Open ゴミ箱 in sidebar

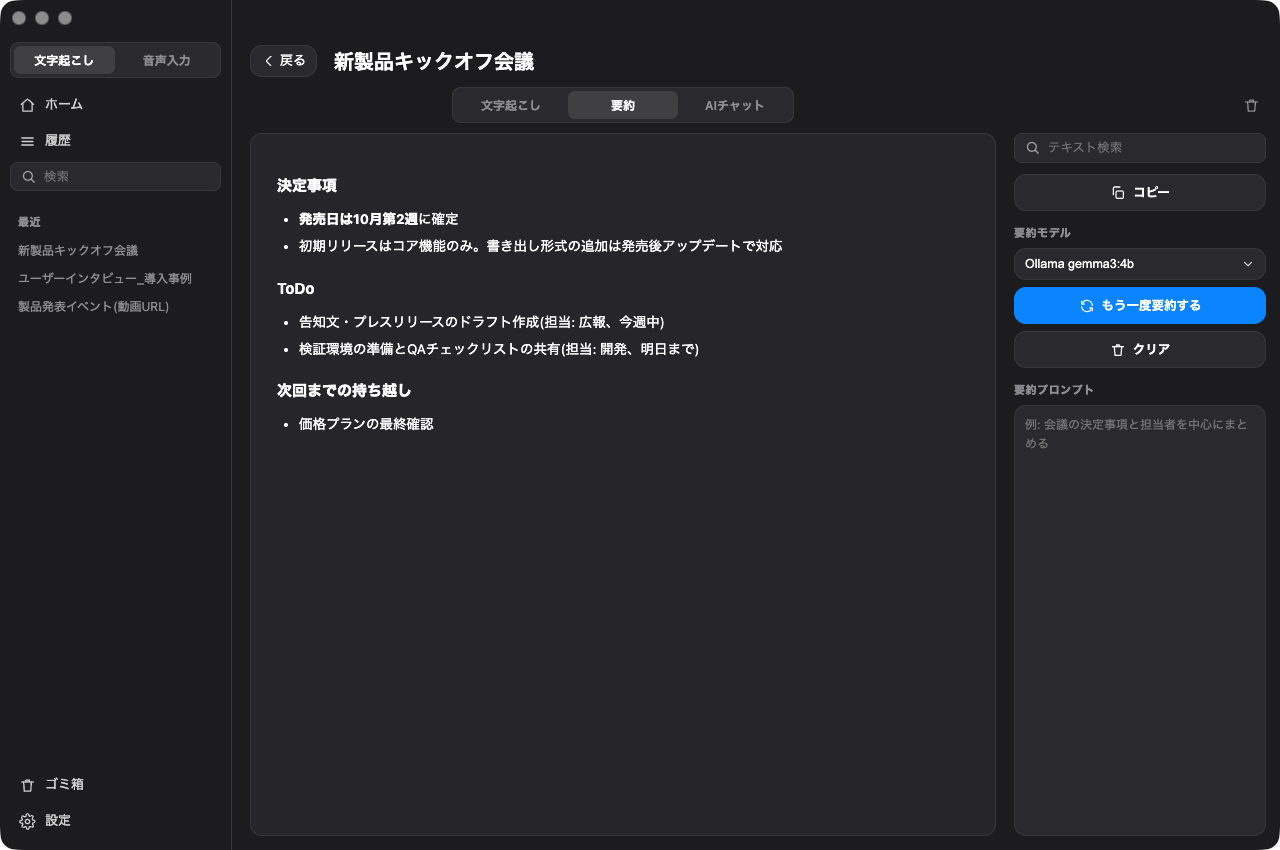115,785
